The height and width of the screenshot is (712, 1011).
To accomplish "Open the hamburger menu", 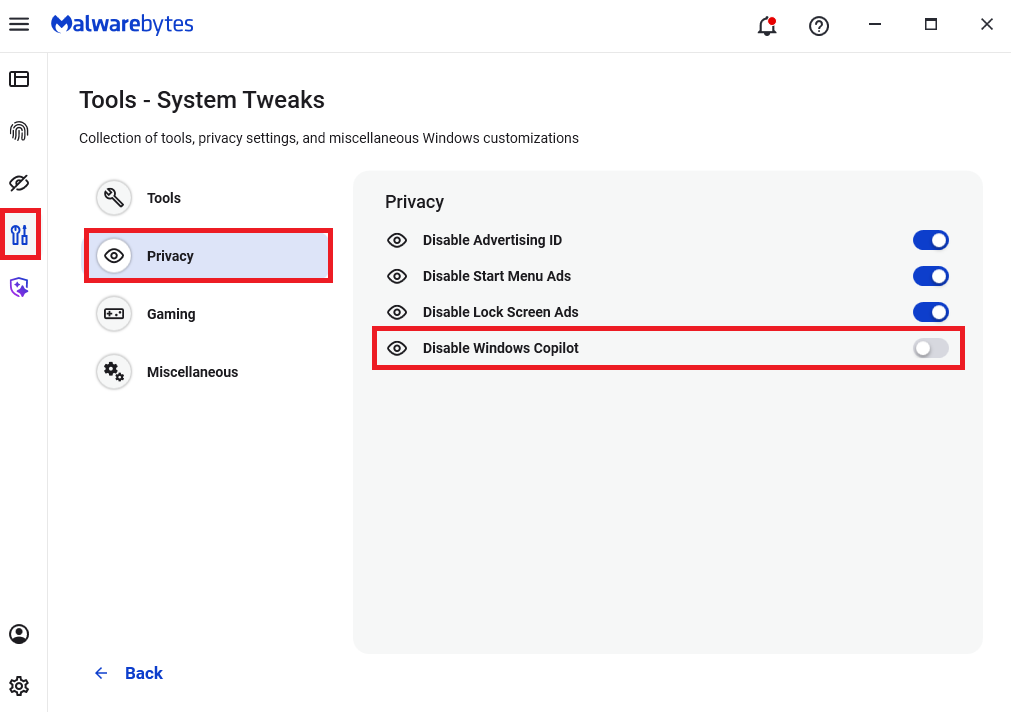I will pyautogui.click(x=19, y=24).
